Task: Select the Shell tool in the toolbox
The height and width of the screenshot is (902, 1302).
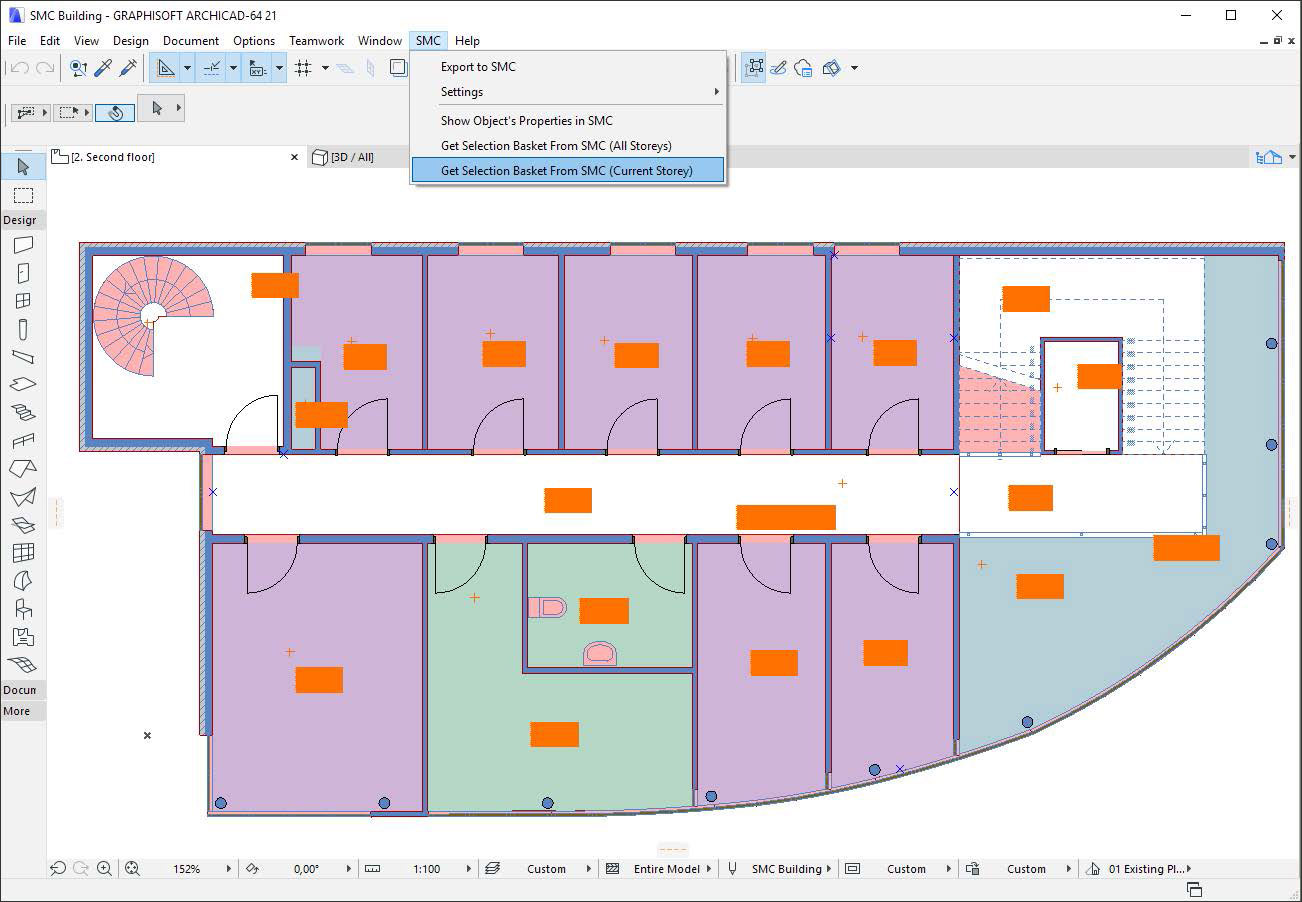Action: (23, 496)
